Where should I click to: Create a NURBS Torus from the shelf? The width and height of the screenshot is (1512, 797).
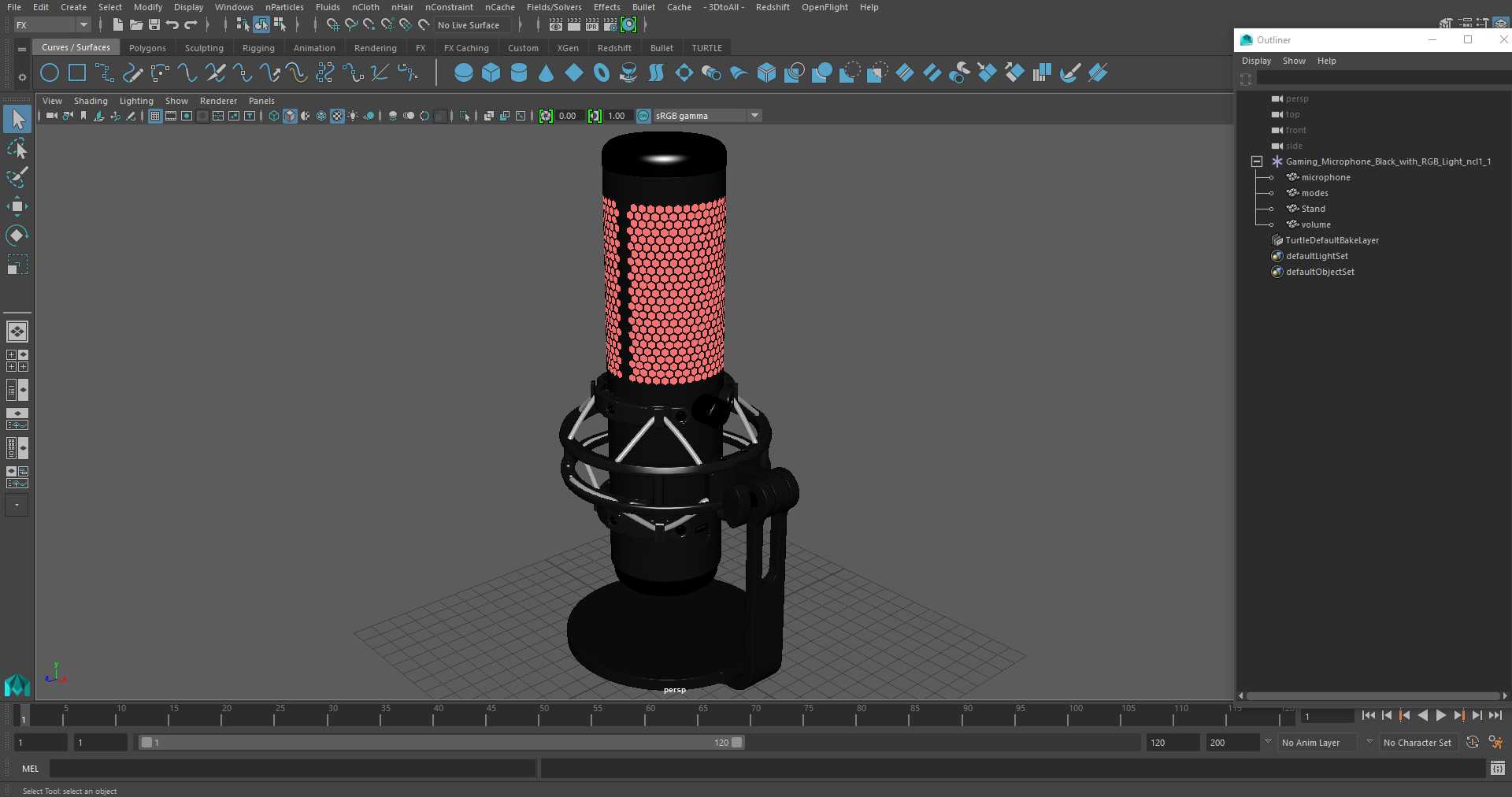click(602, 73)
